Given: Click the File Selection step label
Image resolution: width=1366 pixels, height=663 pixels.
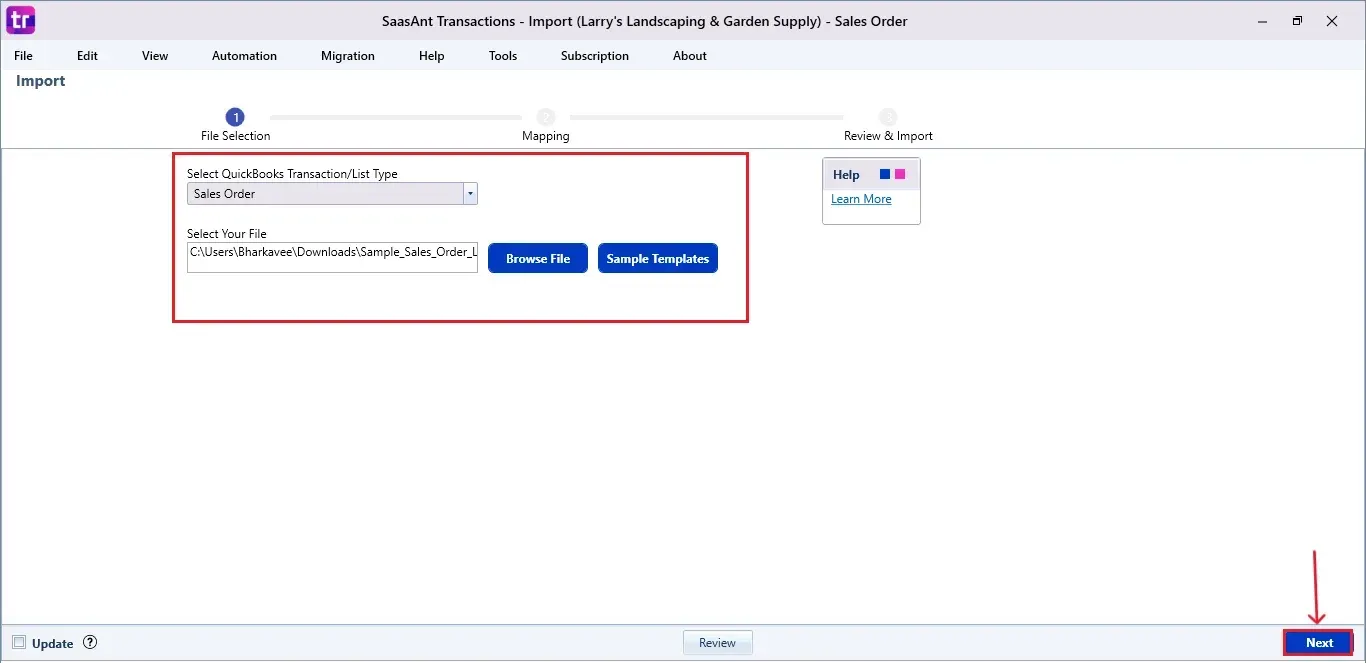Looking at the screenshot, I should click(235, 136).
